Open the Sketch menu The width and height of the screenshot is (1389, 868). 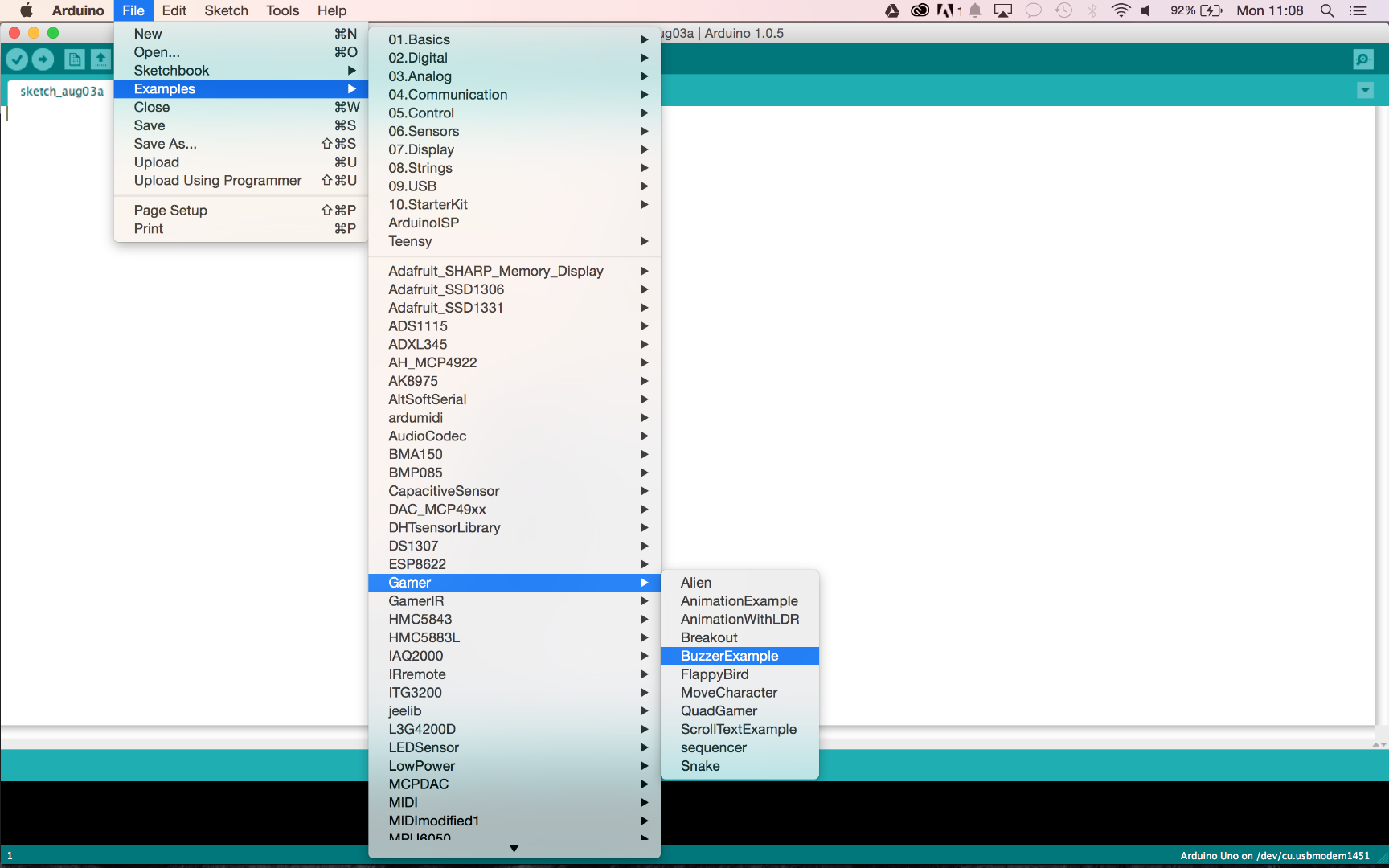pyautogui.click(x=226, y=10)
